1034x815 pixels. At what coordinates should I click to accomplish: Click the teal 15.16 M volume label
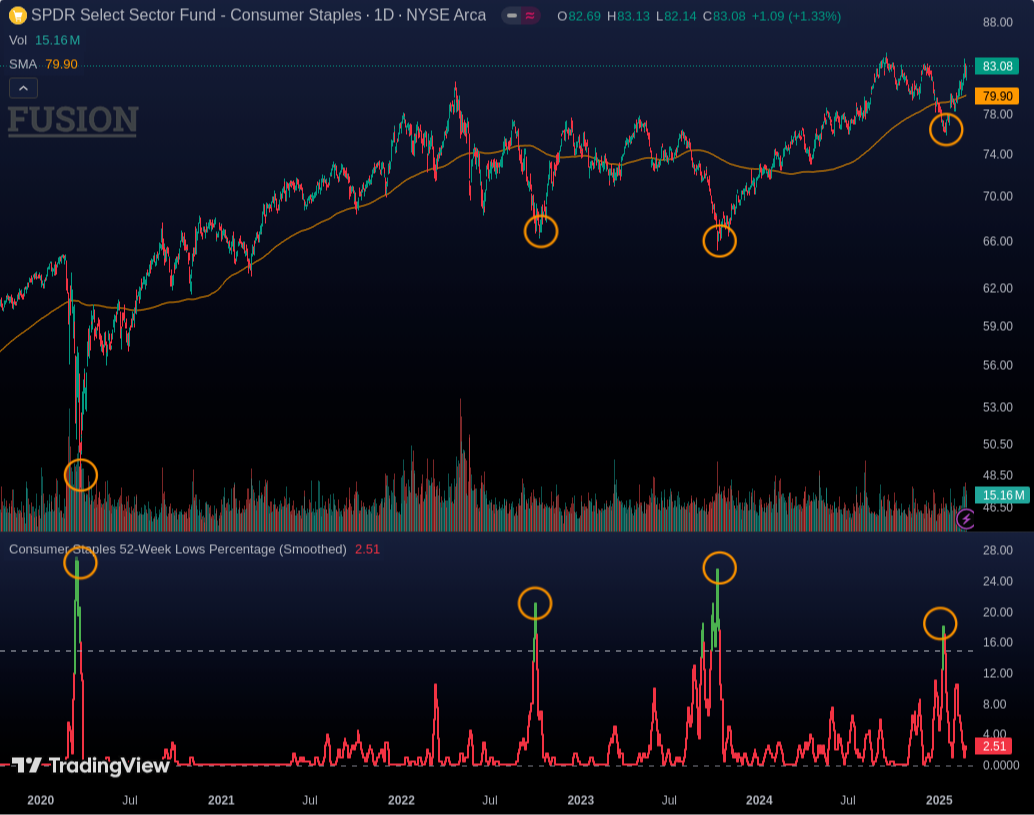pyautogui.click(x=1002, y=495)
